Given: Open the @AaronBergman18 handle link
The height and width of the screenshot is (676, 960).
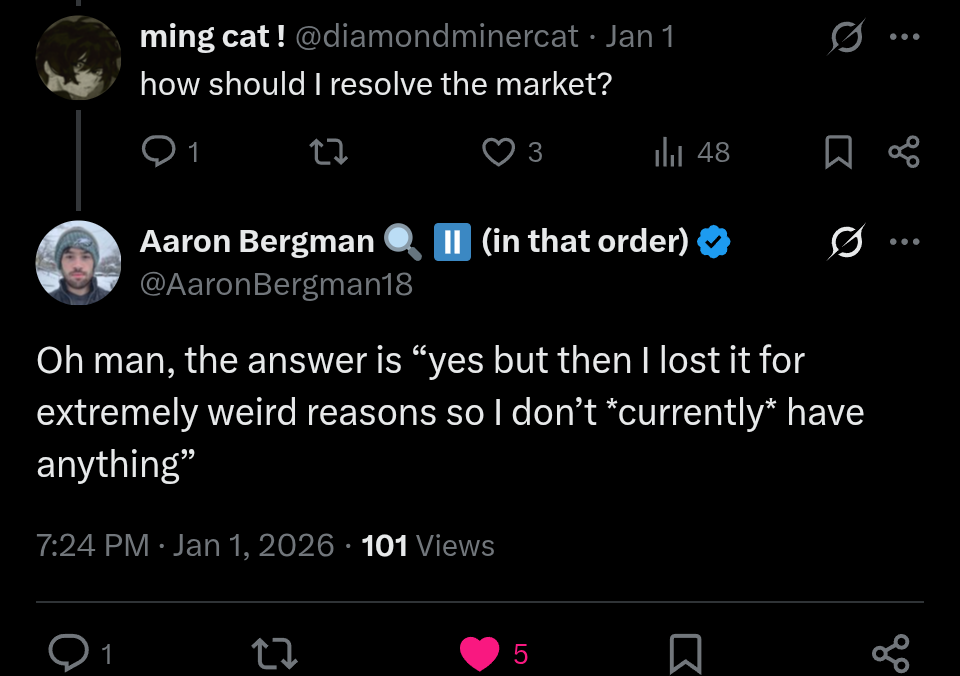Looking at the screenshot, I should (276, 285).
